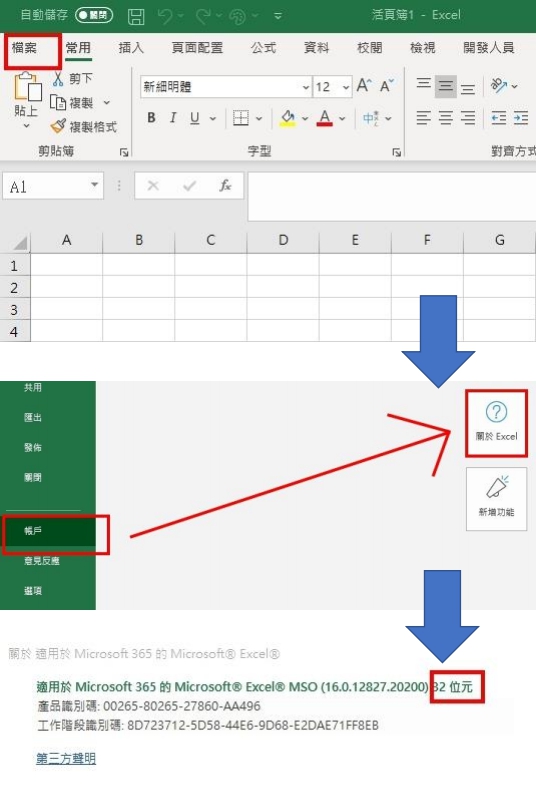Viewport: 536px width, 792px height.
Task: Apply the red Font Color
Action: pos(325,118)
